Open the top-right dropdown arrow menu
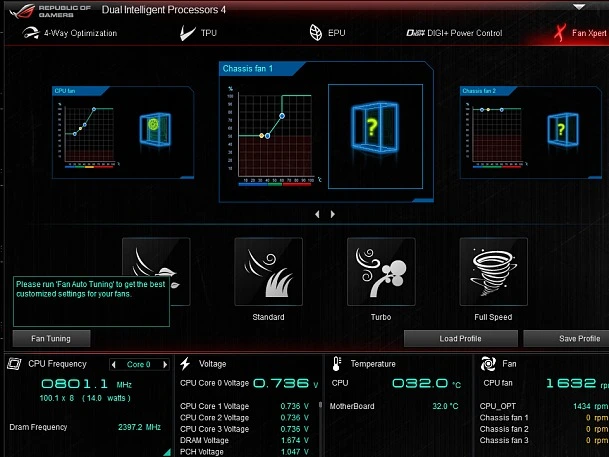 [579, 7]
